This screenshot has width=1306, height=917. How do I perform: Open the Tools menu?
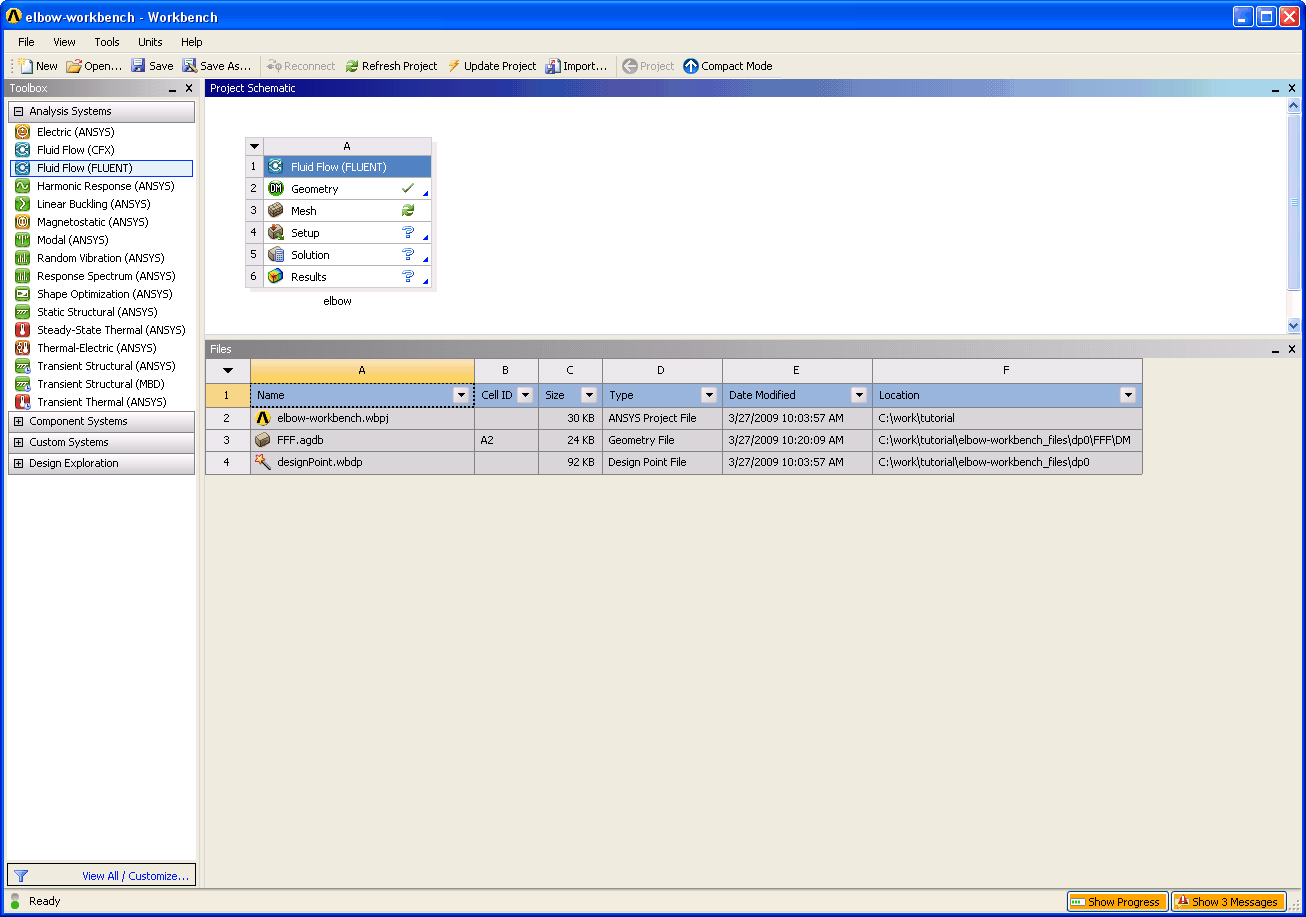pos(107,42)
